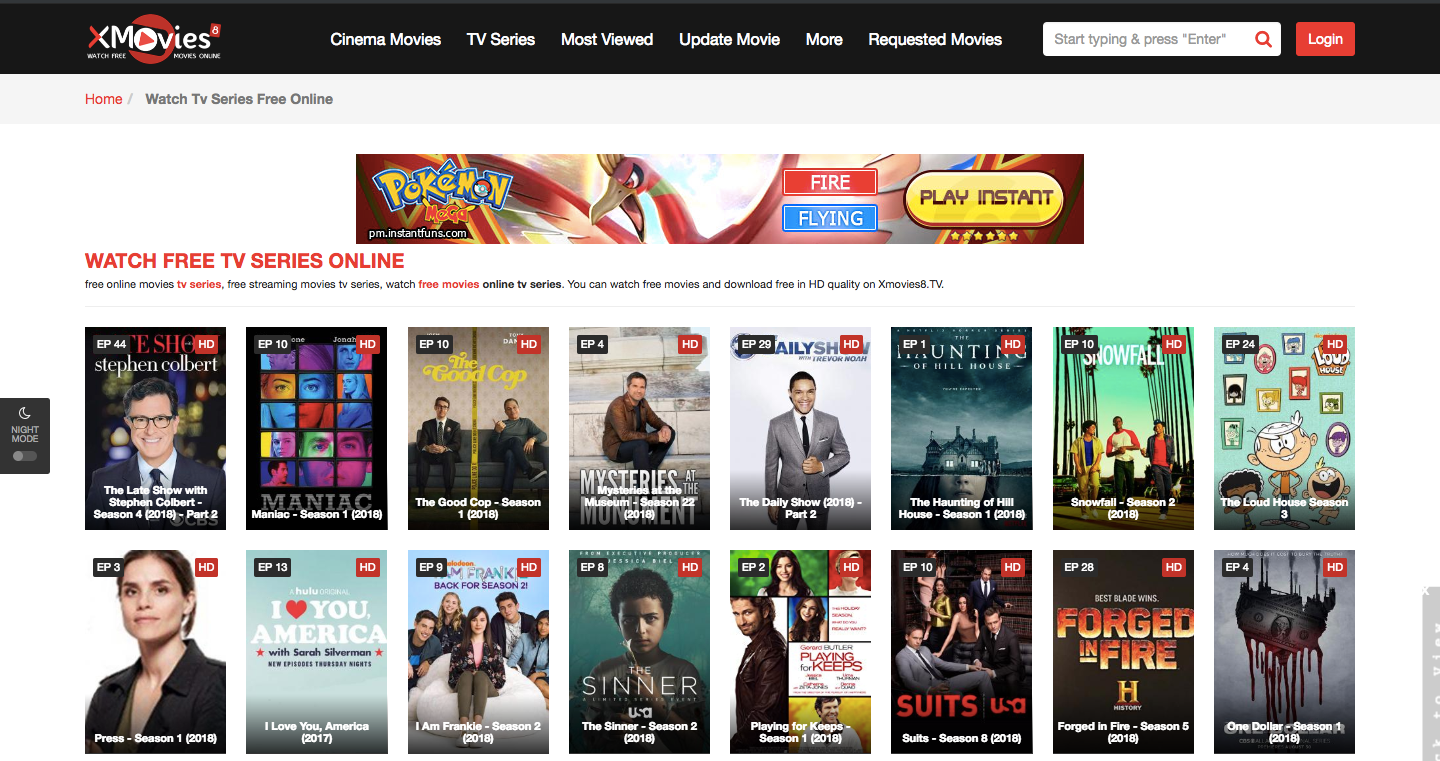
Task: Click HD badge on Snowfall poster
Action: tap(1173, 344)
